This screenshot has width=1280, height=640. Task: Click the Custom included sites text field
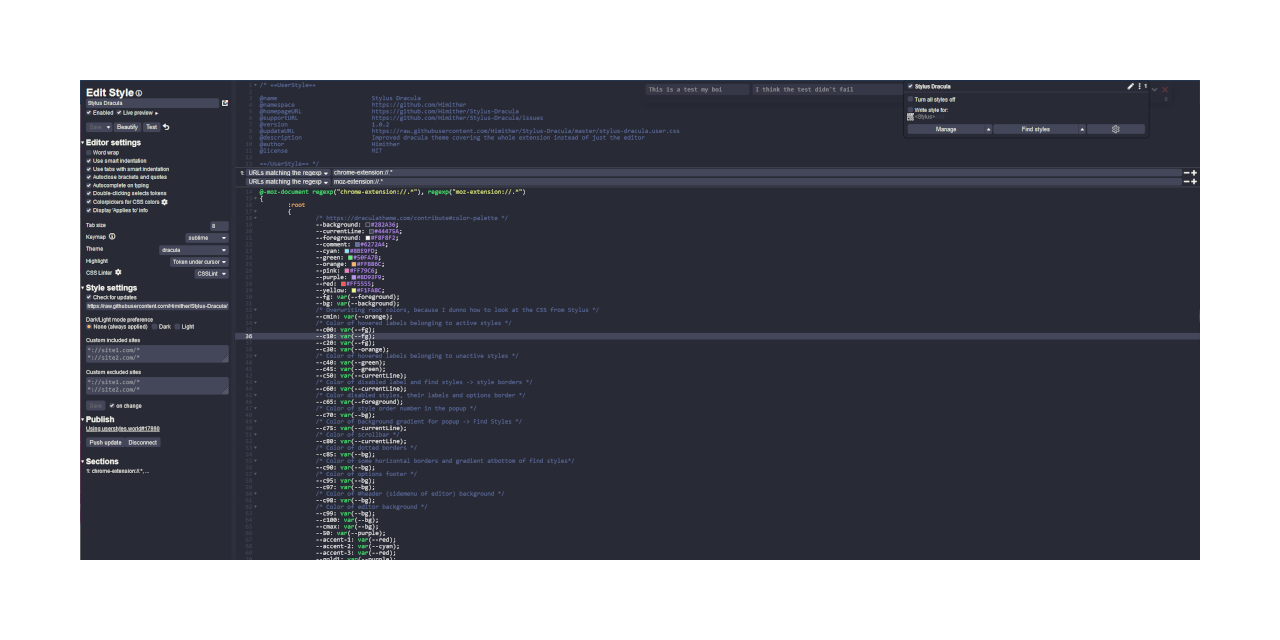pyautogui.click(x=155, y=352)
